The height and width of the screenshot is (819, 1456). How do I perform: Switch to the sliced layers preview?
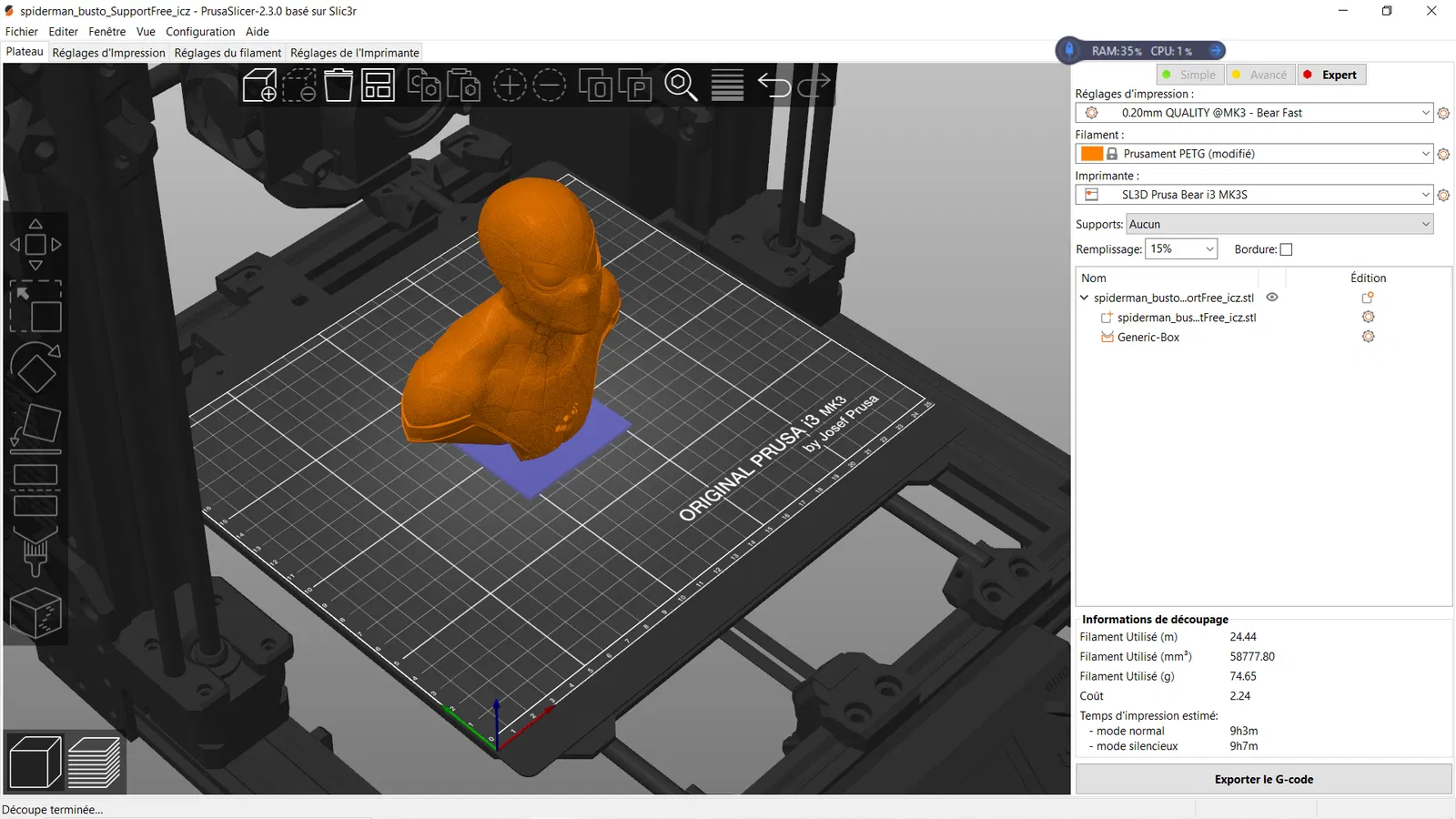(x=94, y=762)
